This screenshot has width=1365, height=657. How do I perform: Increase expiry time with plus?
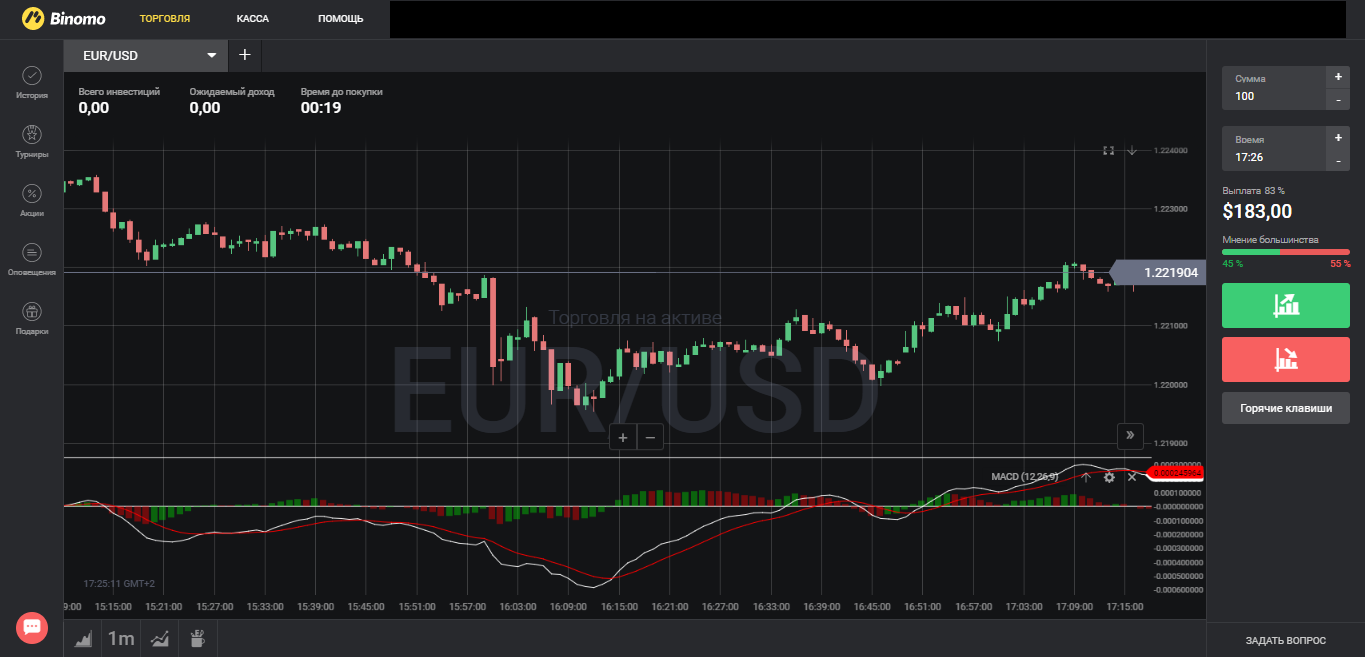coord(1338,138)
